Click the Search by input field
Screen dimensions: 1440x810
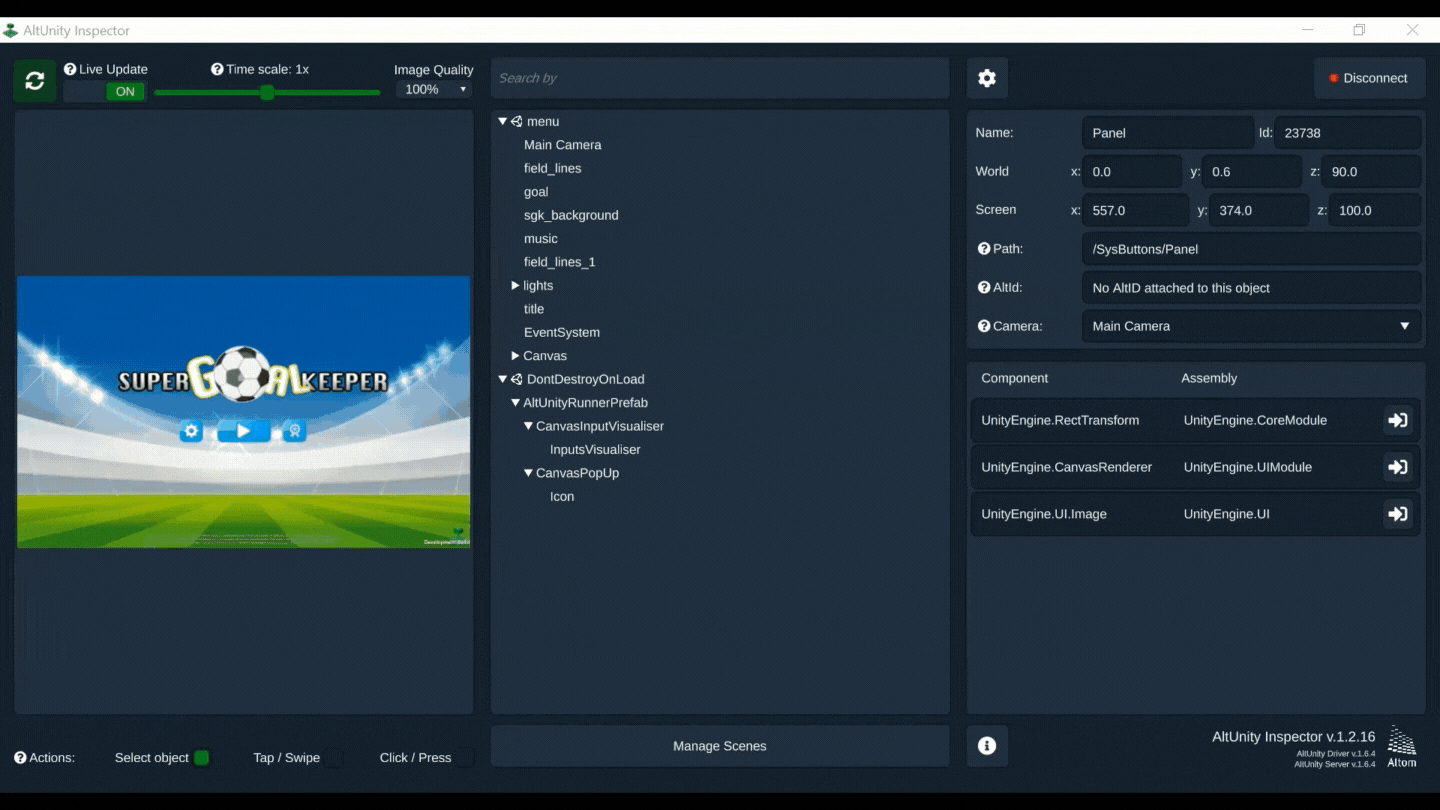click(x=720, y=78)
